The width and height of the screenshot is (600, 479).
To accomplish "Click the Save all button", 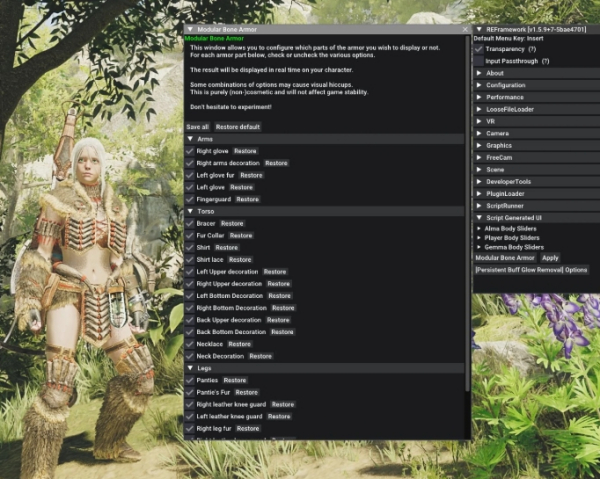I will tap(197, 127).
